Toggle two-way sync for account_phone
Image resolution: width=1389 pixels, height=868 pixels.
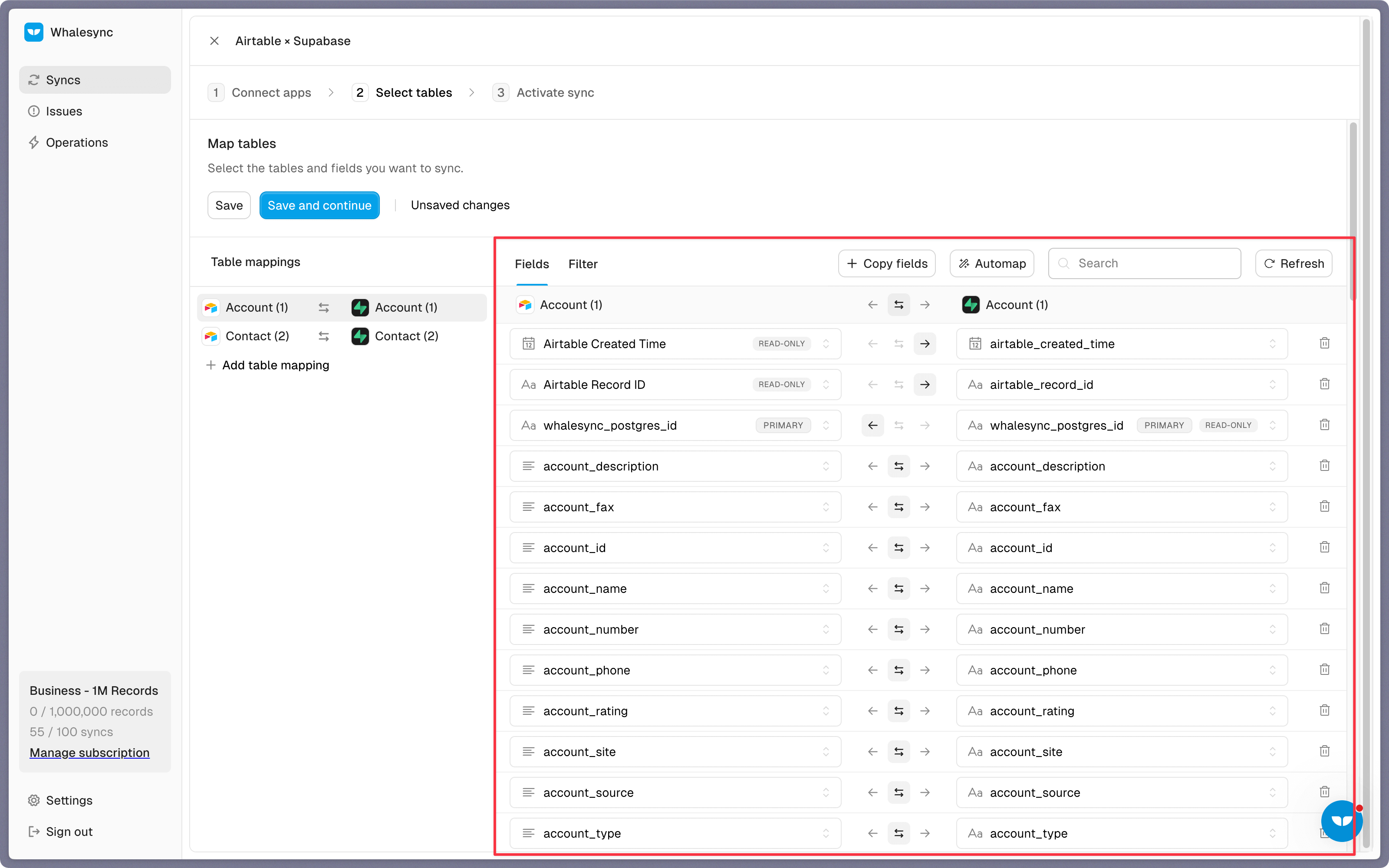[x=899, y=670]
